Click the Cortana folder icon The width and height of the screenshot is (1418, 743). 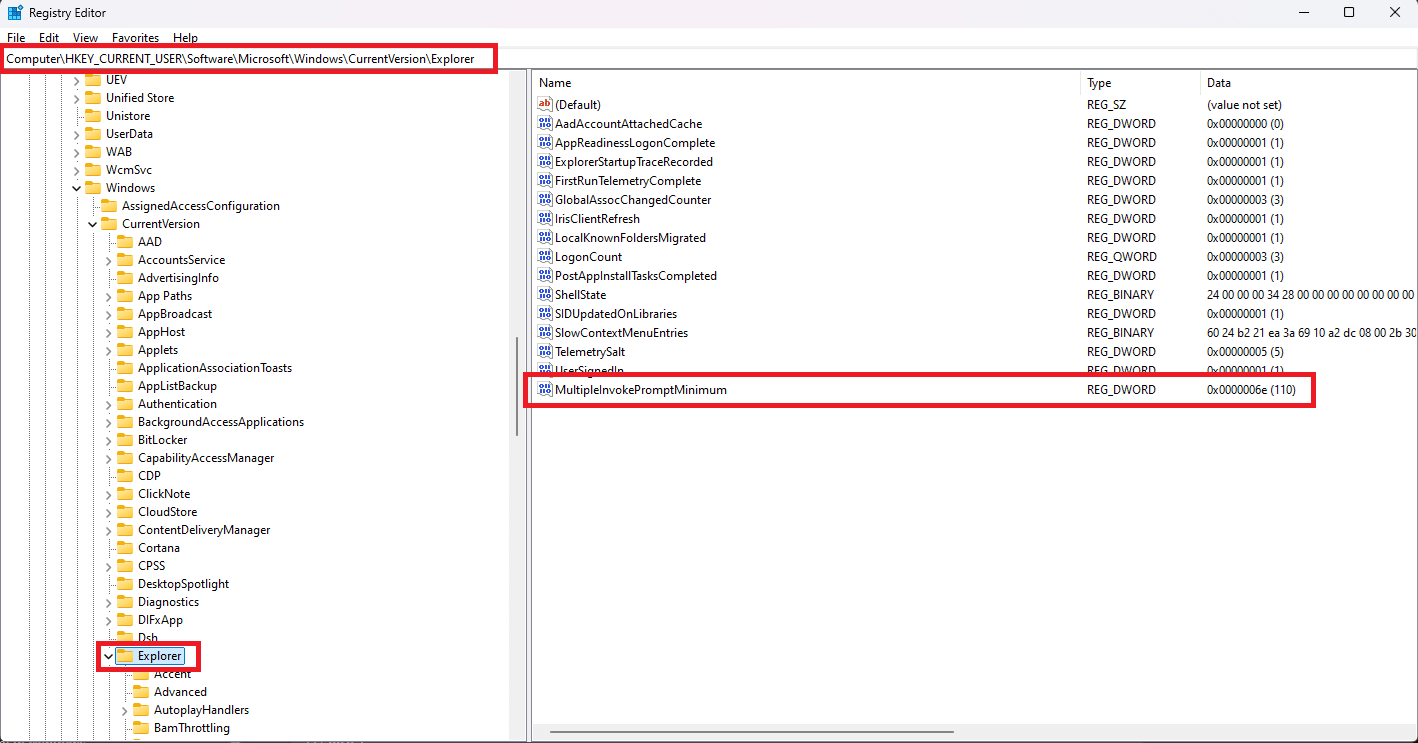pos(125,548)
